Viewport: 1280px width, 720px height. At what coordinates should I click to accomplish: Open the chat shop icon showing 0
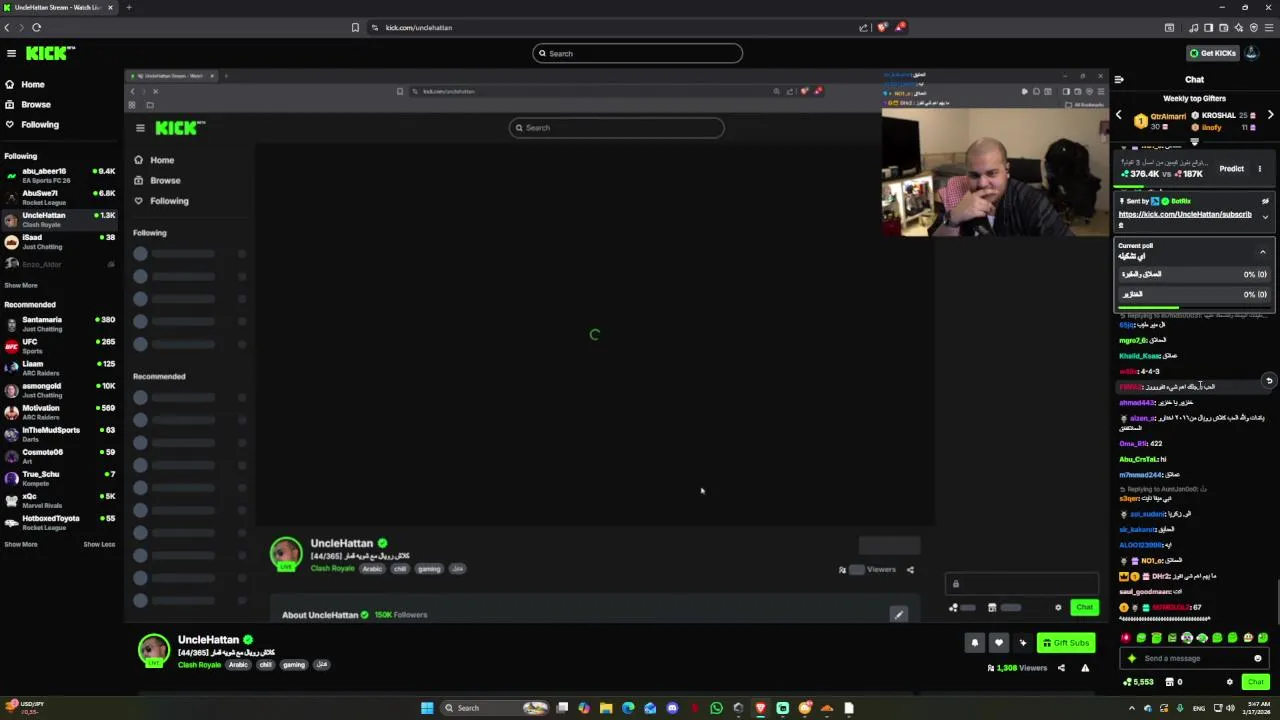pos(1174,682)
